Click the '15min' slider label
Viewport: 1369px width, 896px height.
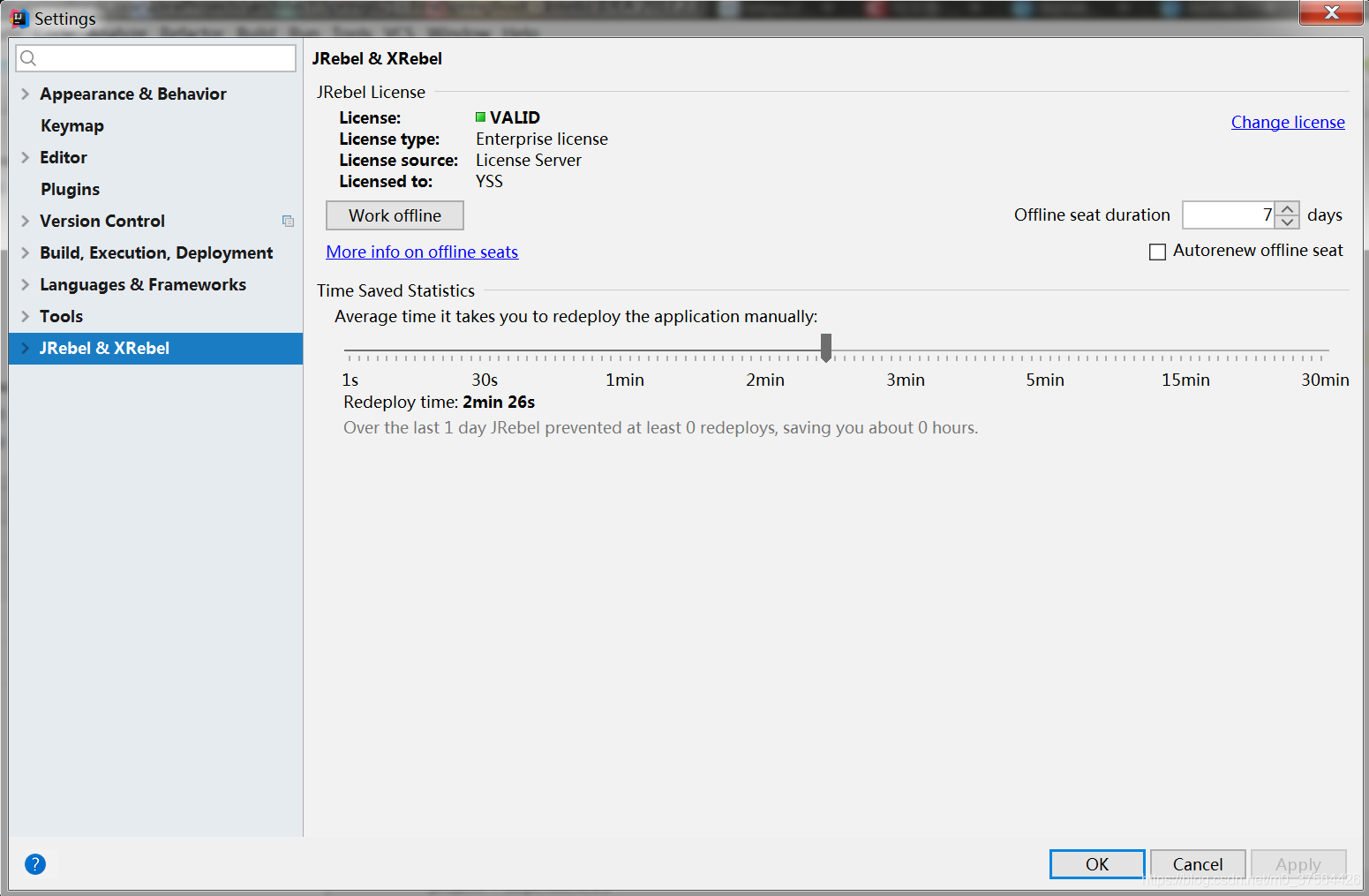[1185, 380]
